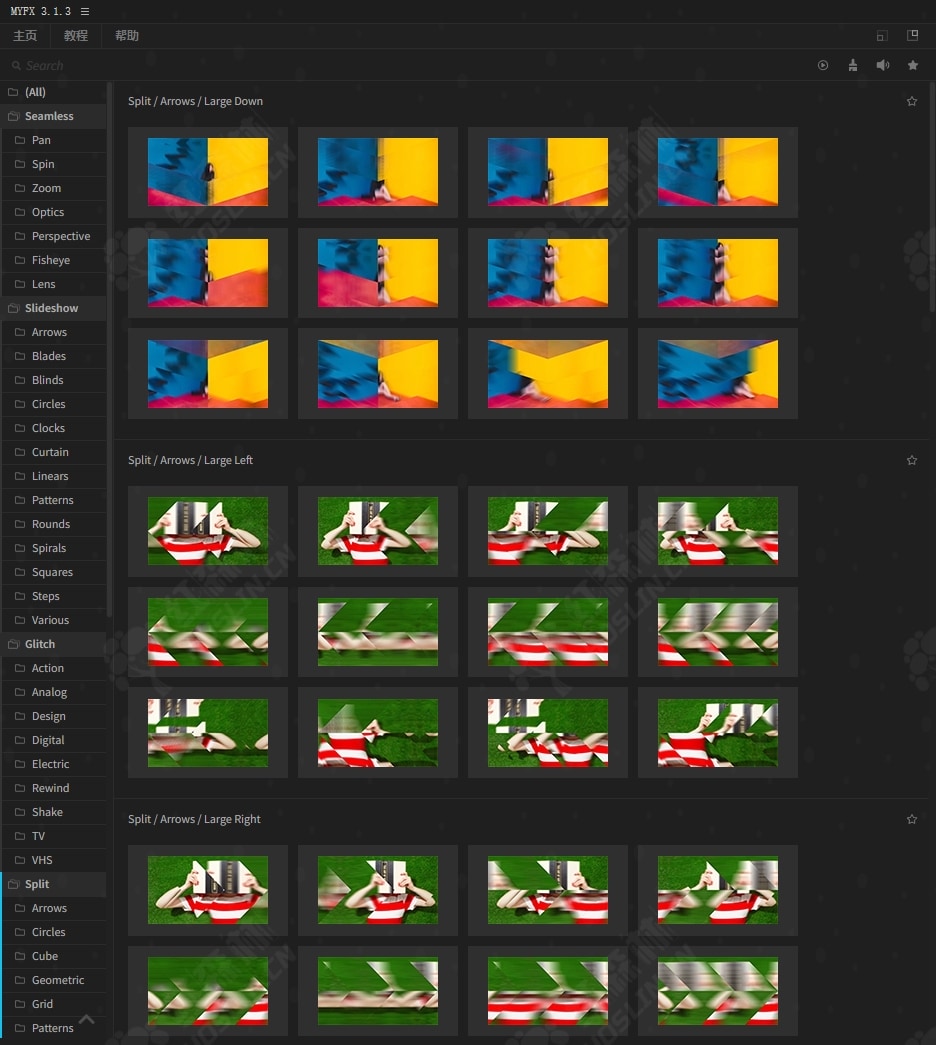Open the Geometric folder
Image resolution: width=936 pixels, height=1045 pixels.
coord(54,980)
